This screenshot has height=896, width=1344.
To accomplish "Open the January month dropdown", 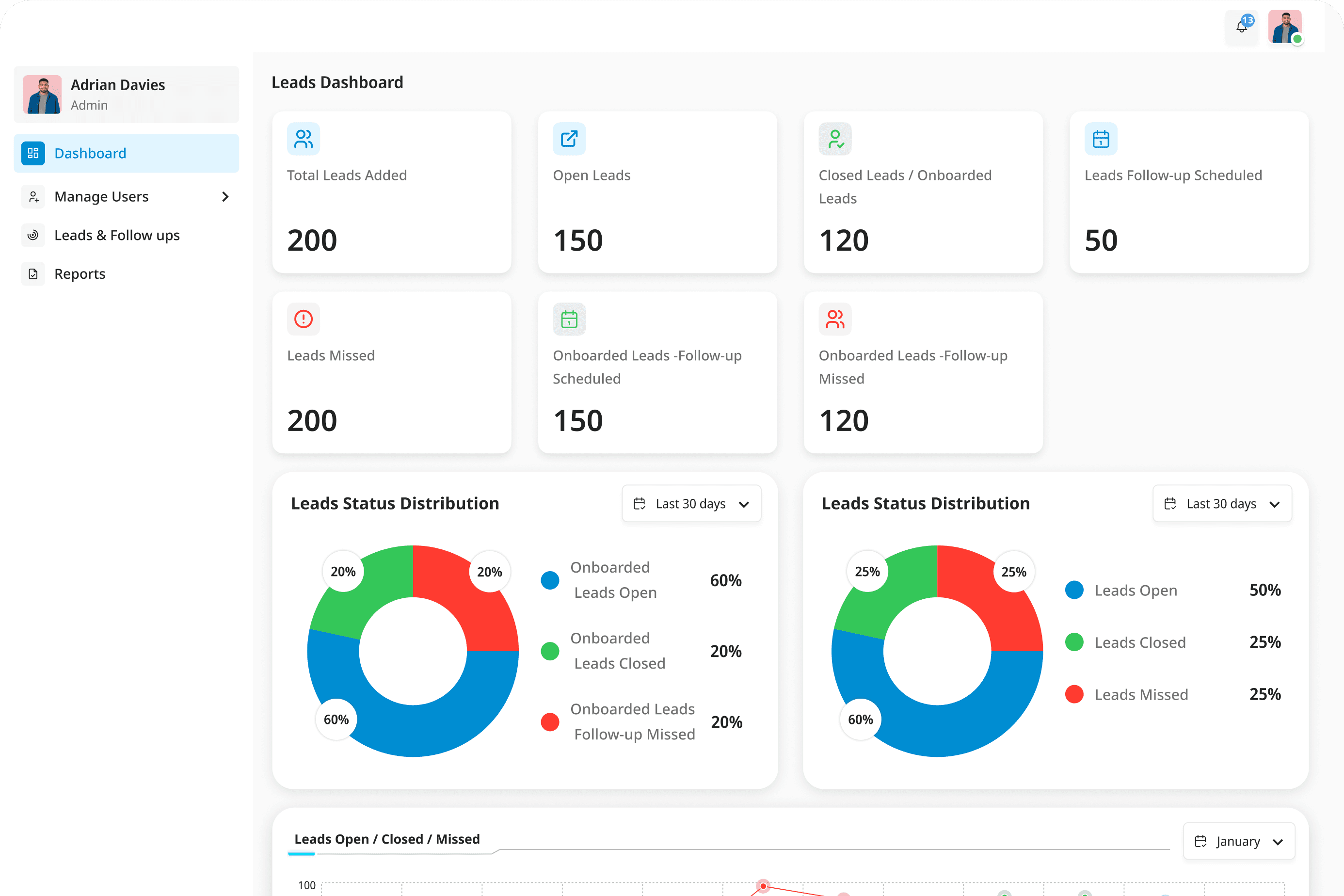I will [1238, 841].
